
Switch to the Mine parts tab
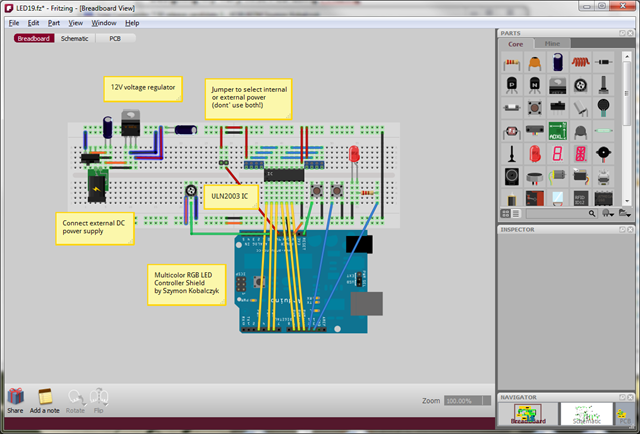(552, 44)
